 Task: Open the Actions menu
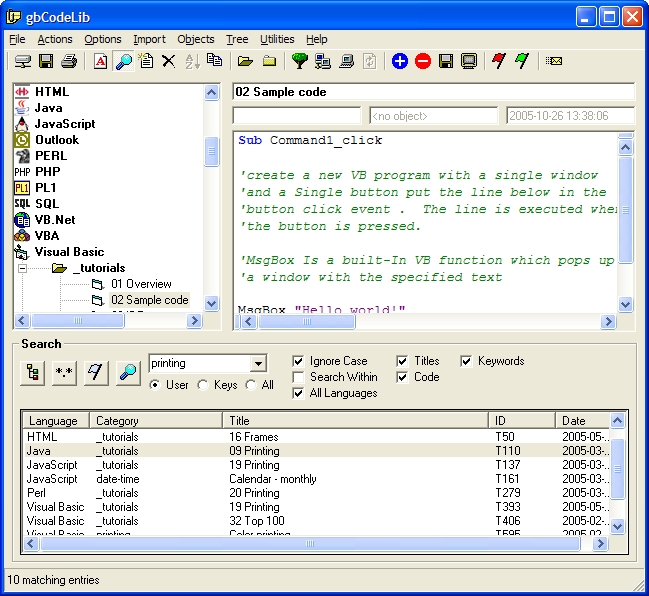pyautogui.click(x=55, y=39)
